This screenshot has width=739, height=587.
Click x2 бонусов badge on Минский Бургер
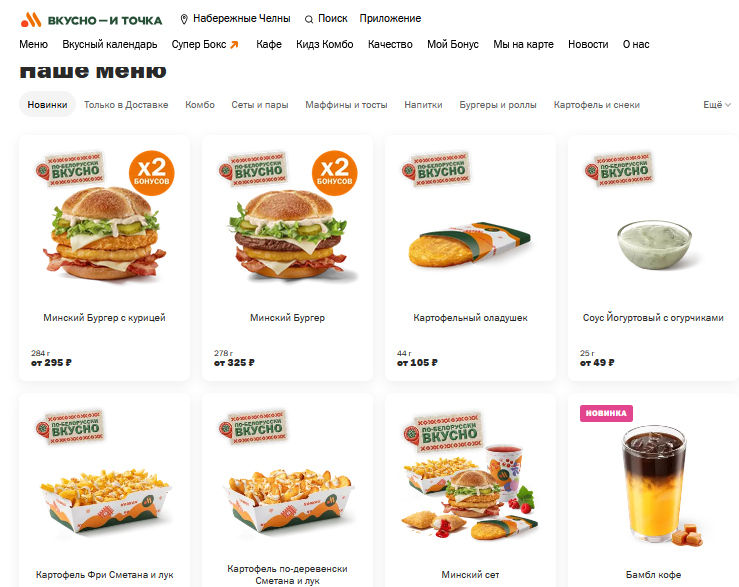point(335,173)
